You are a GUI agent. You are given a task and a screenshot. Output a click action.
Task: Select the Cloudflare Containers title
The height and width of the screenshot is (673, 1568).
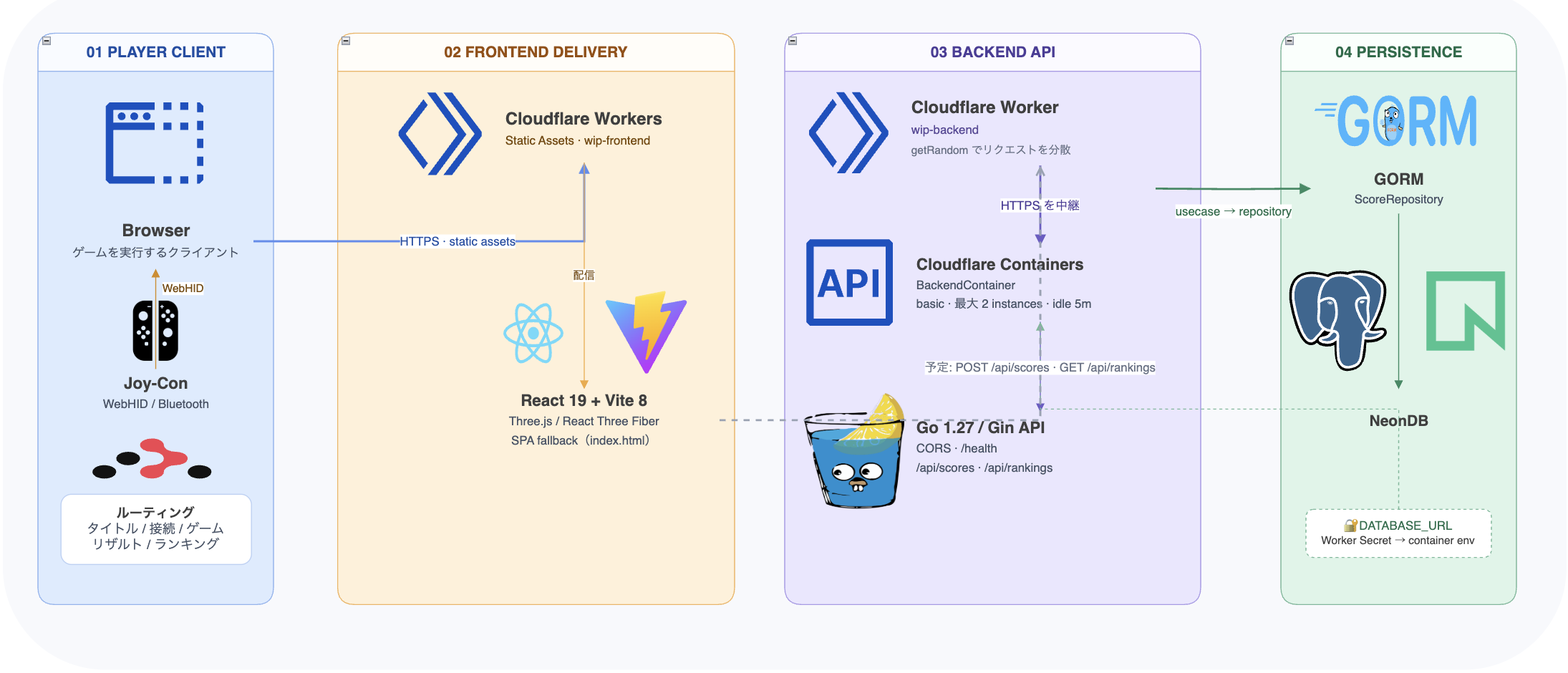[1000, 264]
